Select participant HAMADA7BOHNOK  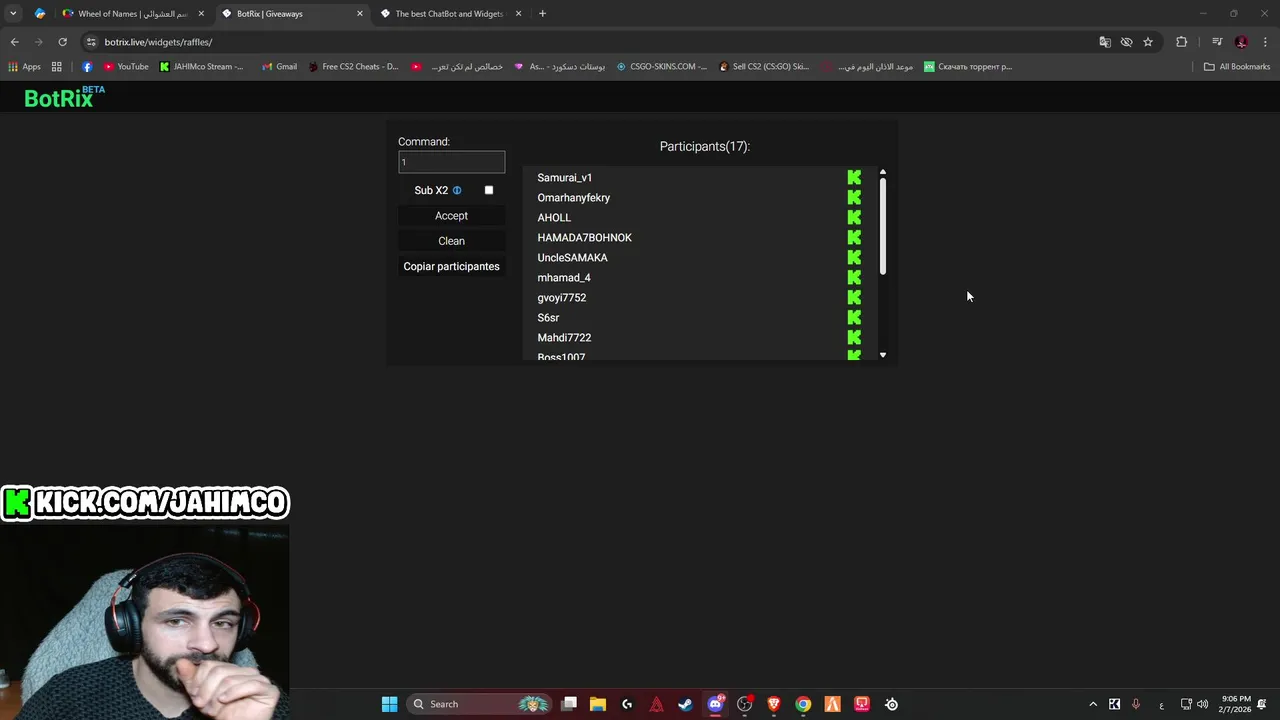pyautogui.click(x=585, y=238)
